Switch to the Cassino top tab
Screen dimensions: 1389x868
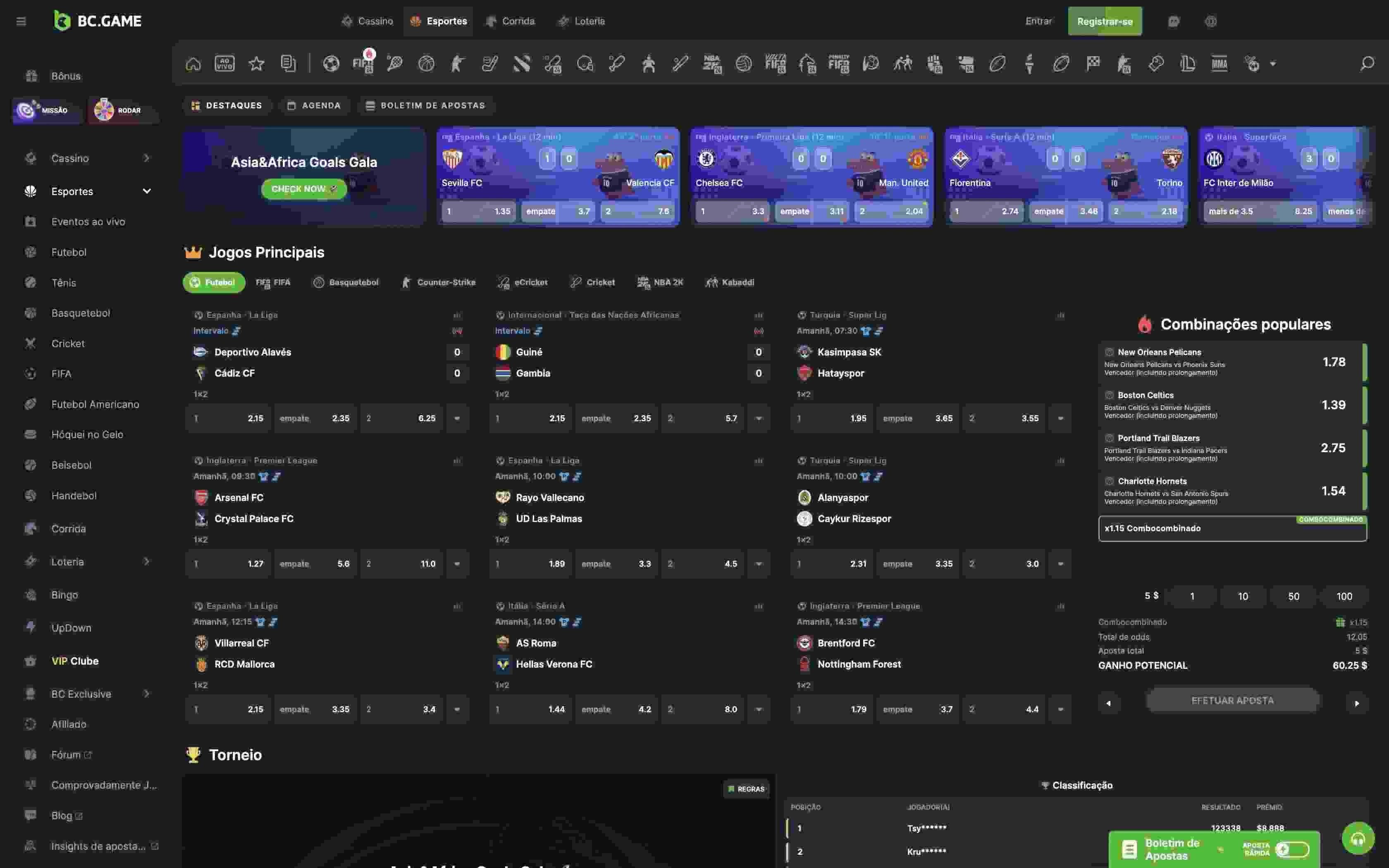(x=368, y=21)
